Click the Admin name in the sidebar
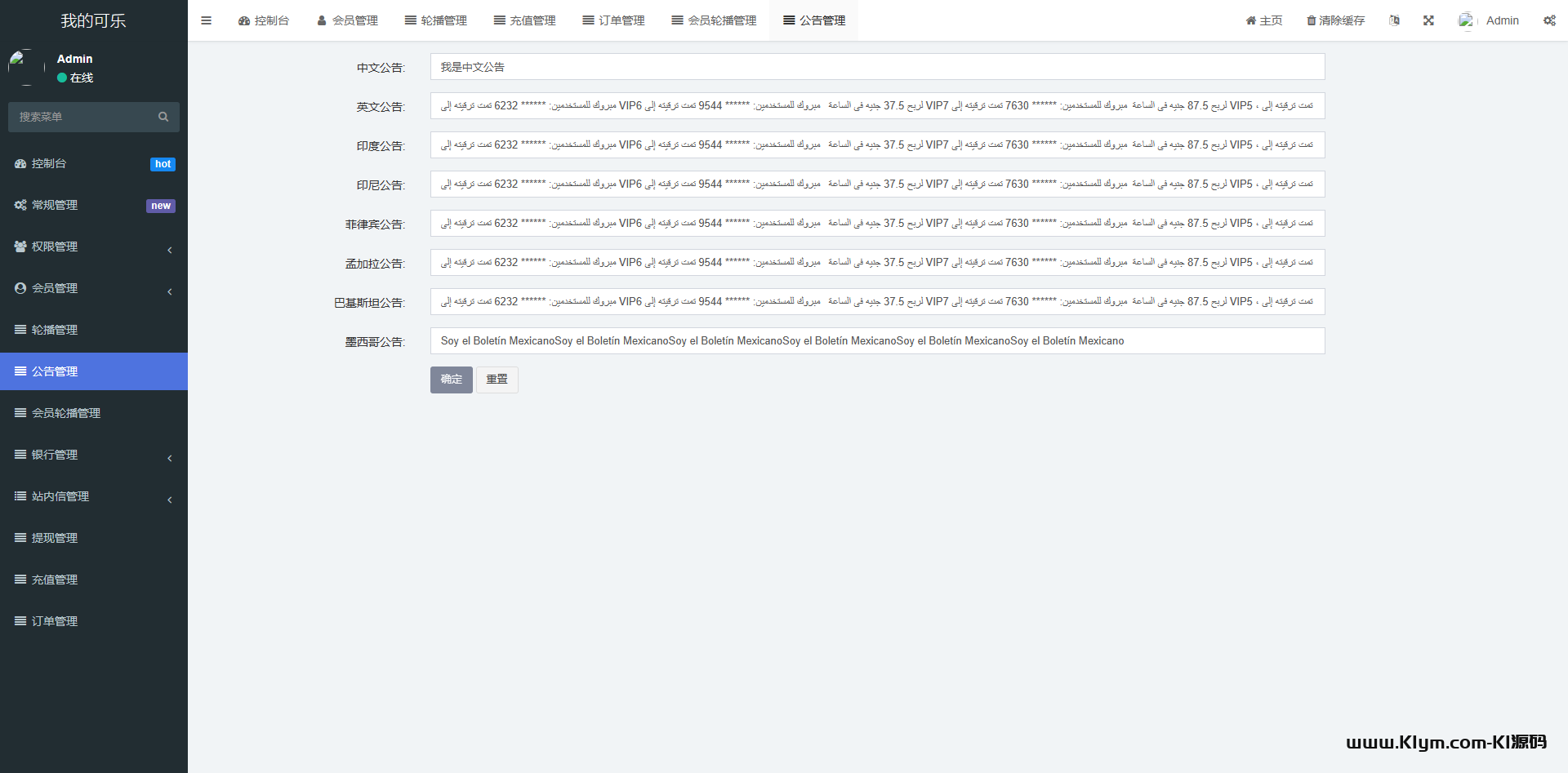This screenshot has width=1568, height=773. click(75, 59)
